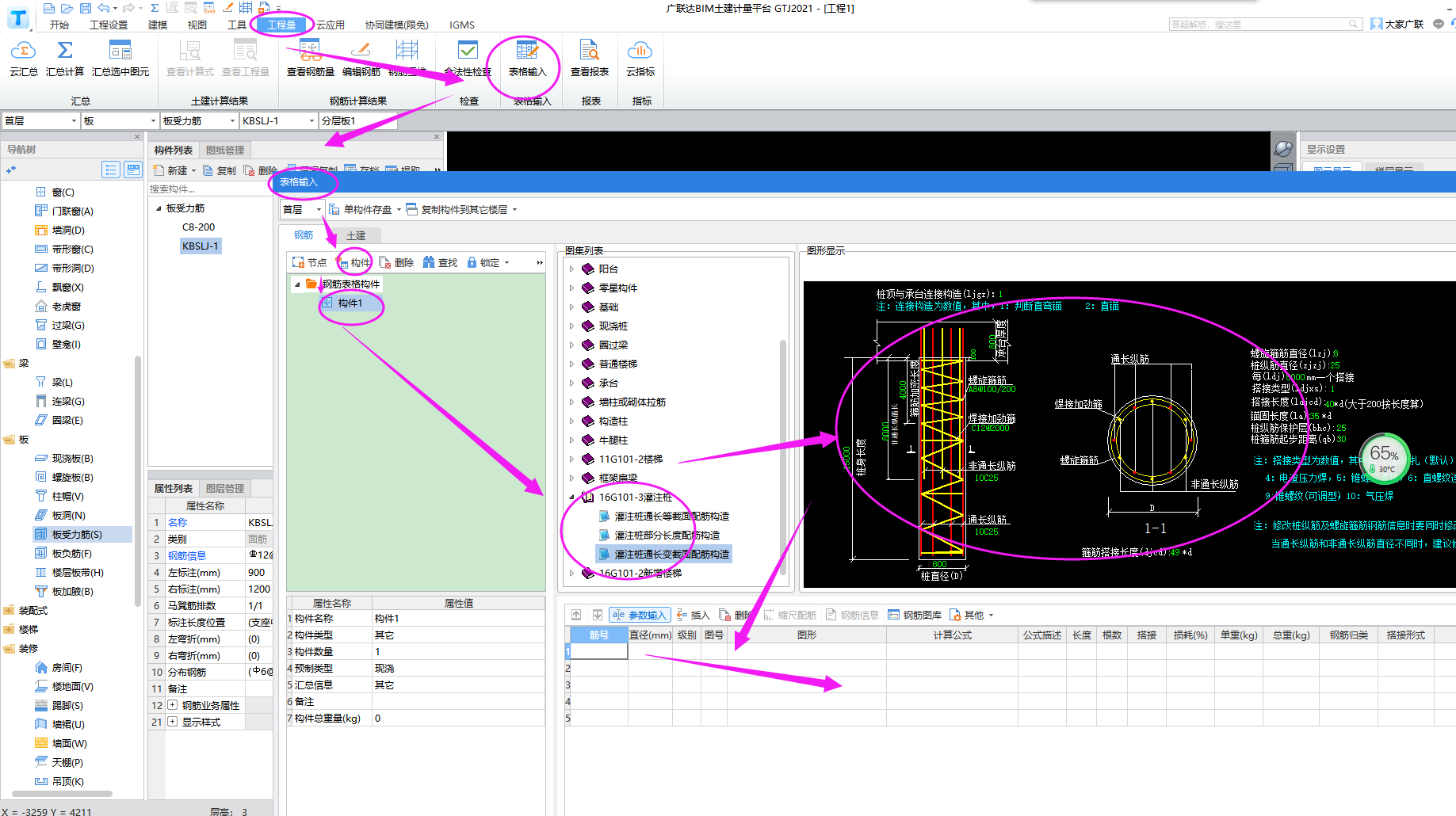Collapse 16G101-3灌注桩 tree node
1456x816 pixels.
[571, 497]
